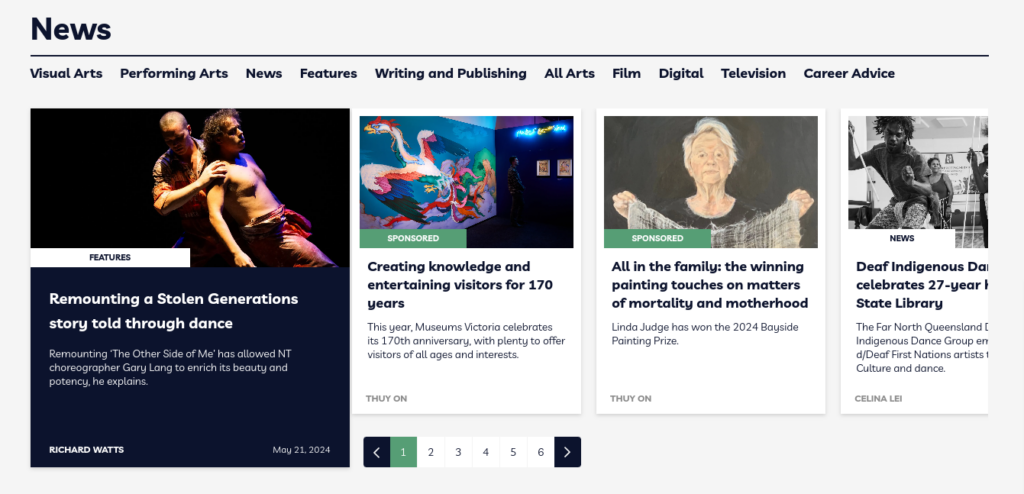
Task: Click the FEATURES tag on the dance story
Action: pyautogui.click(x=110, y=257)
